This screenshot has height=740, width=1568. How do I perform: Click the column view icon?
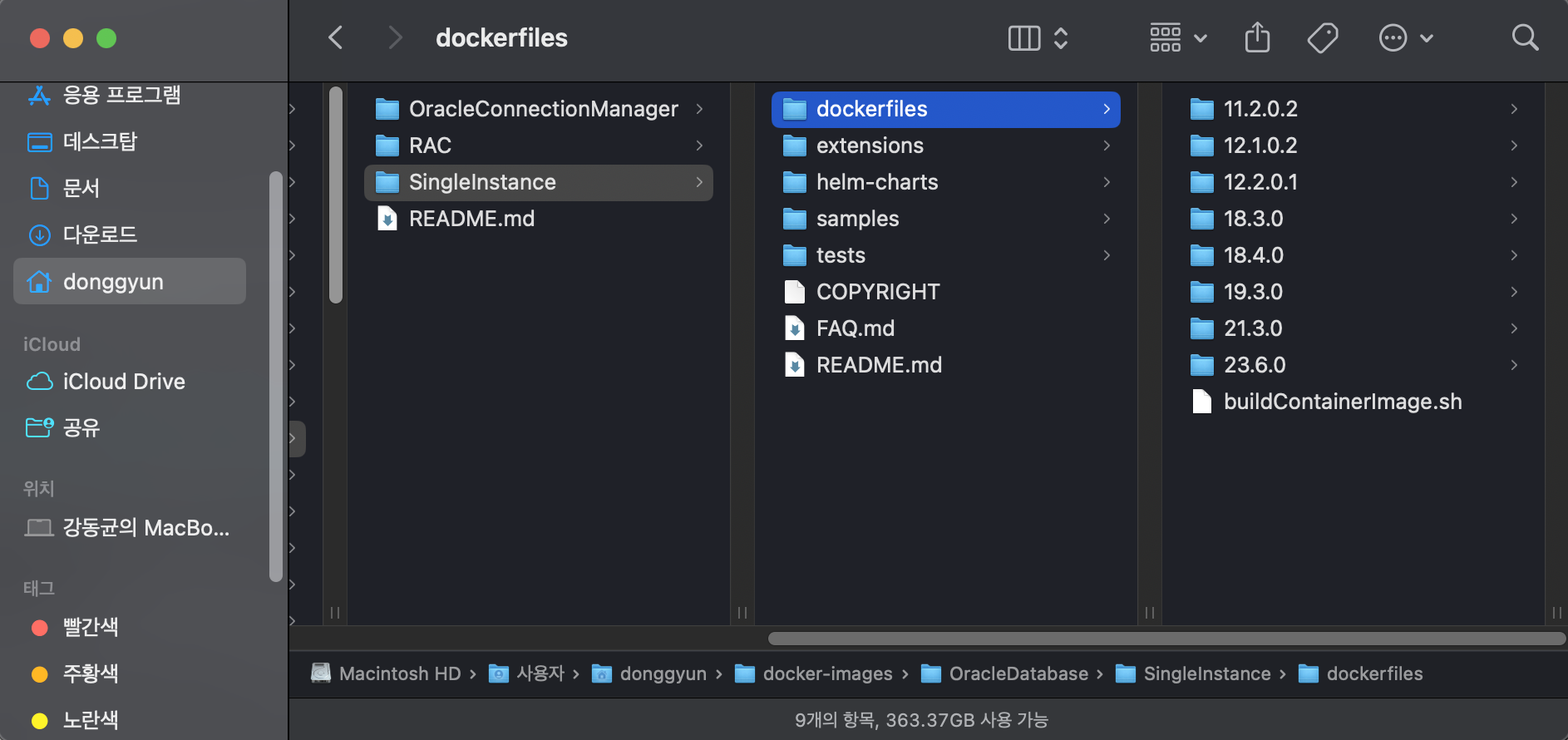(1024, 37)
